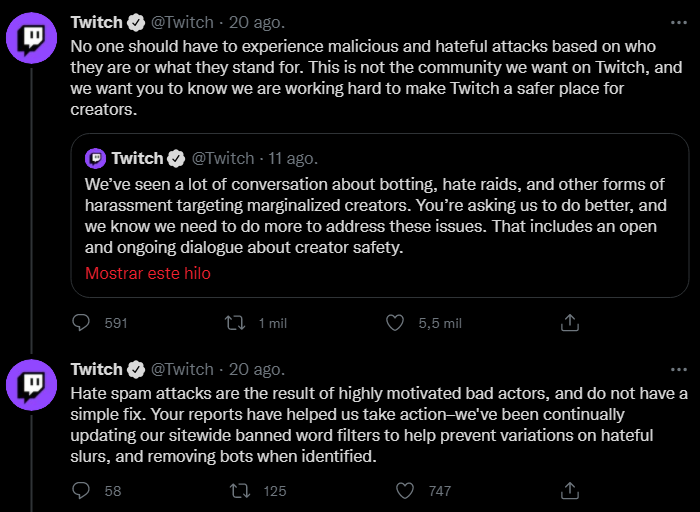Like the tweet with 747 likes
Viewport: 700px width, 512px height.
pos(404,490)
